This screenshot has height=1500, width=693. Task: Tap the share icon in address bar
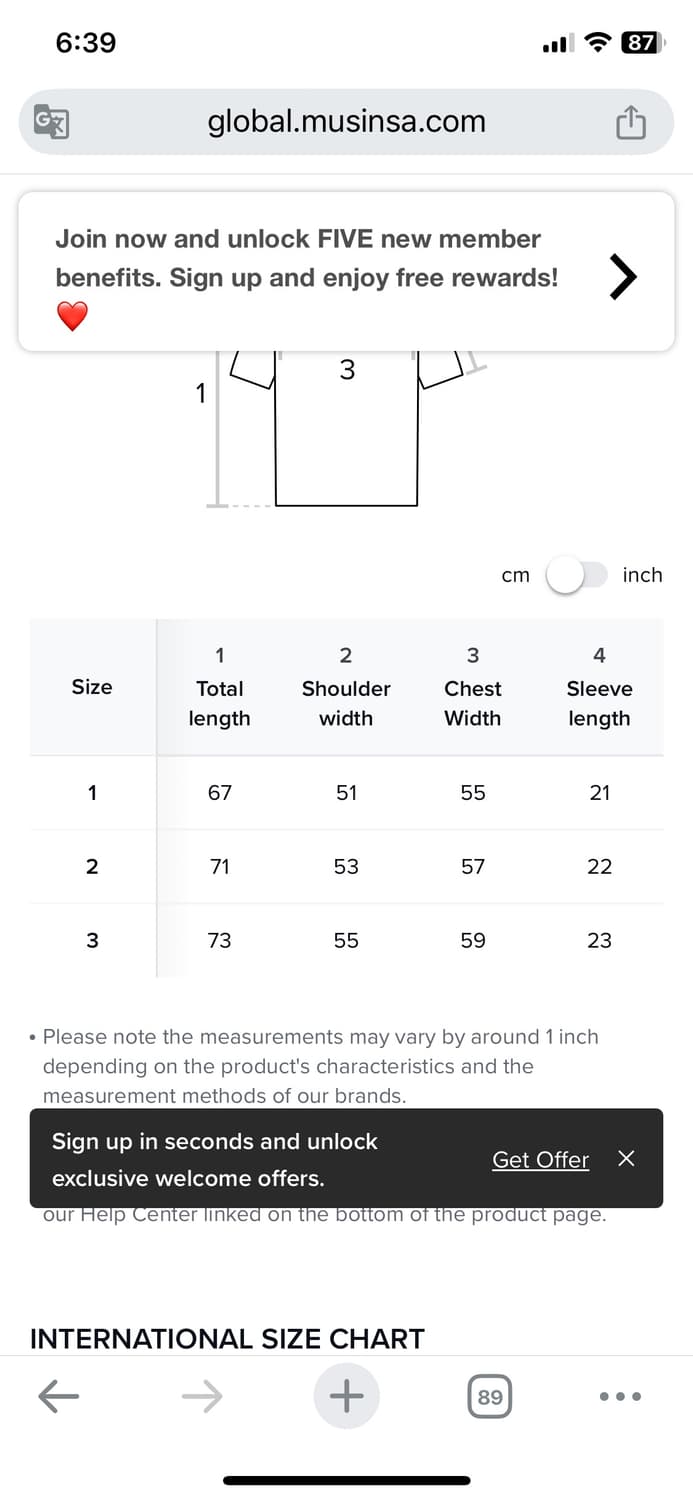point(630,123)
